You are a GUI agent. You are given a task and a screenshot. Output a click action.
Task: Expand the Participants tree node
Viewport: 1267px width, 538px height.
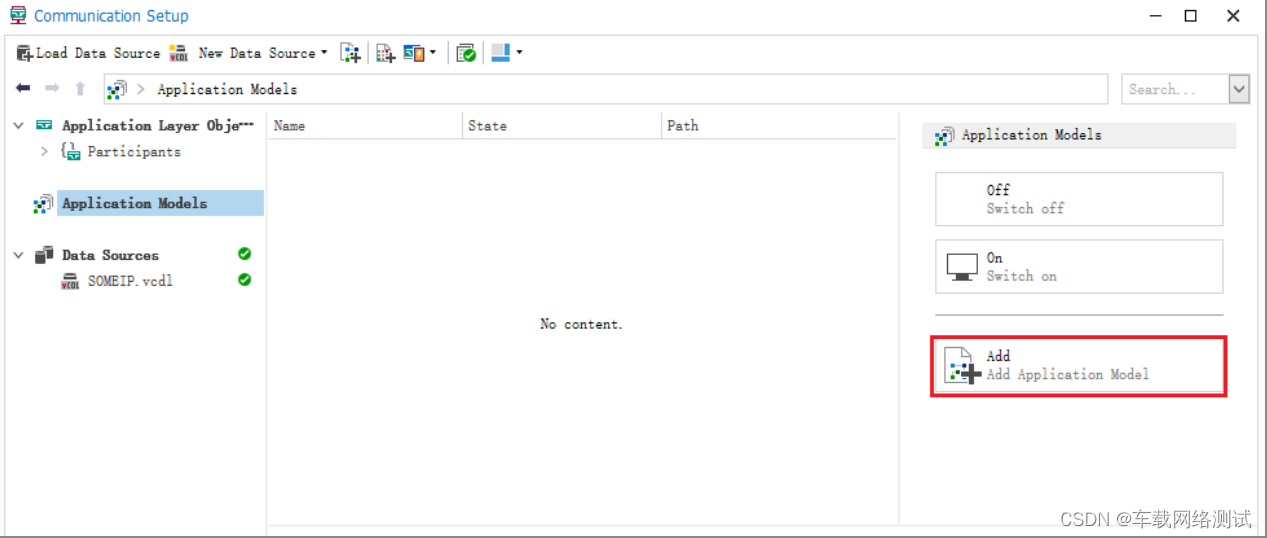[x=44, y=151]
